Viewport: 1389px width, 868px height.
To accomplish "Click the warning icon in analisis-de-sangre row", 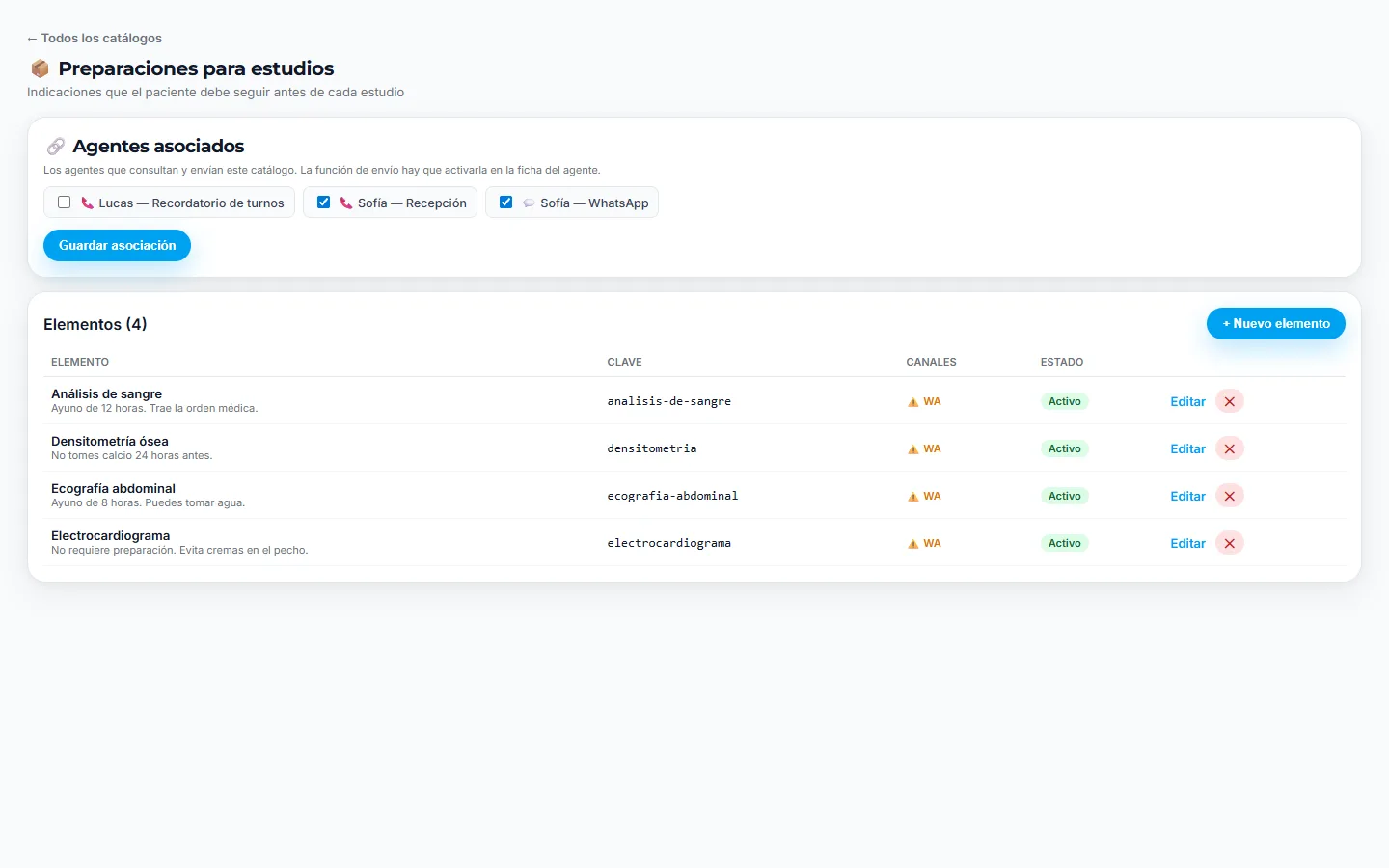I will 912,402.
